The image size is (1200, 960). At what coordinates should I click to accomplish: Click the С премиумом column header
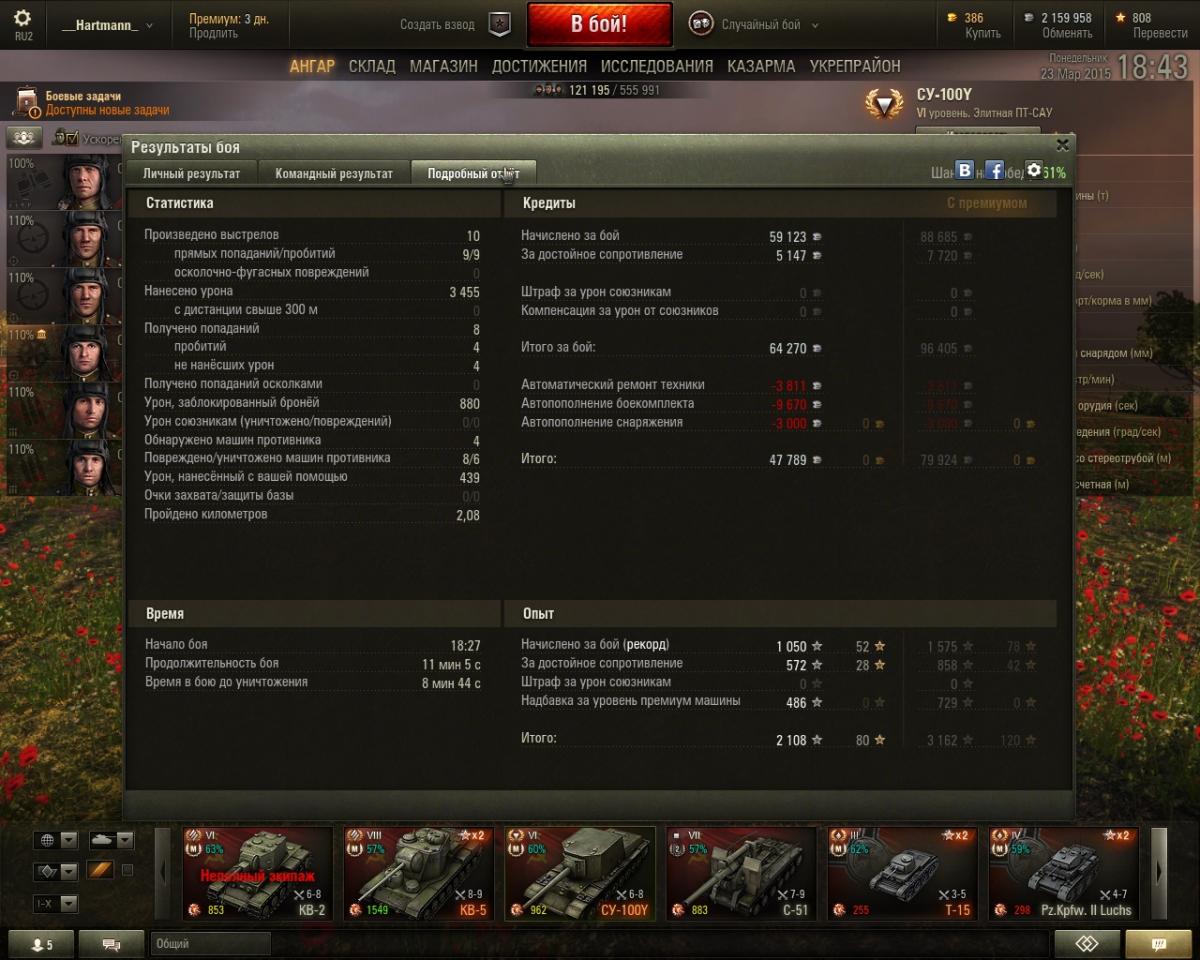click(987, 203)
